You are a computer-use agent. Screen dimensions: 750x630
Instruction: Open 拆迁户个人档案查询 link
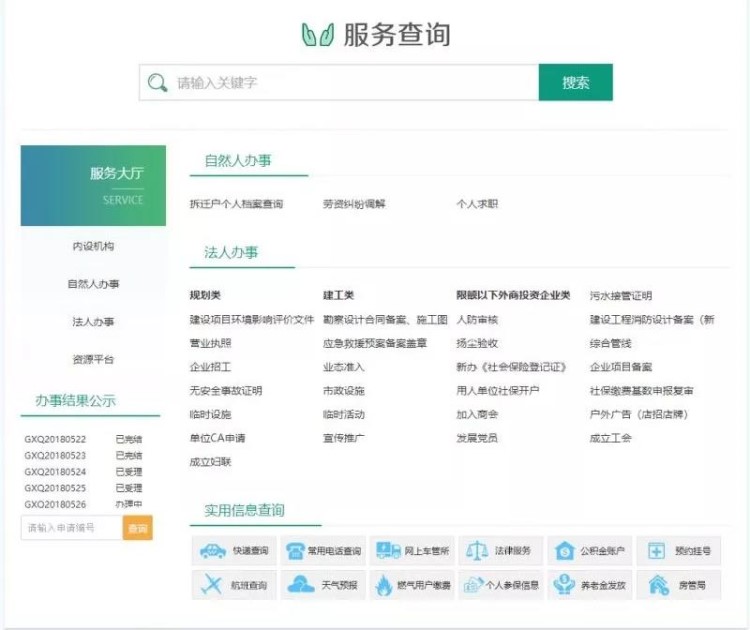(236, 204)
